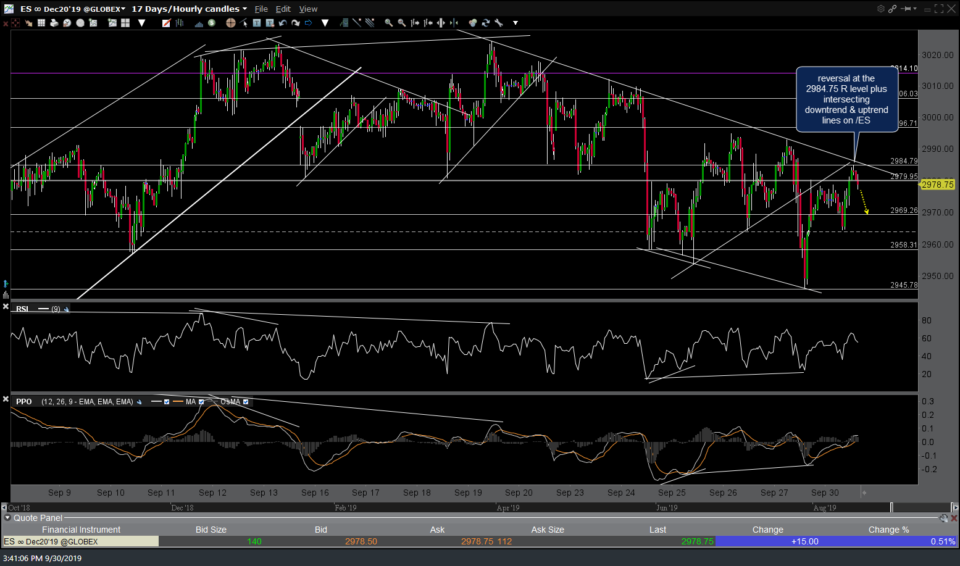Click the grid layout toolbar icon
960x566 pixels.
pyautogui.click(x=41, y=23)
